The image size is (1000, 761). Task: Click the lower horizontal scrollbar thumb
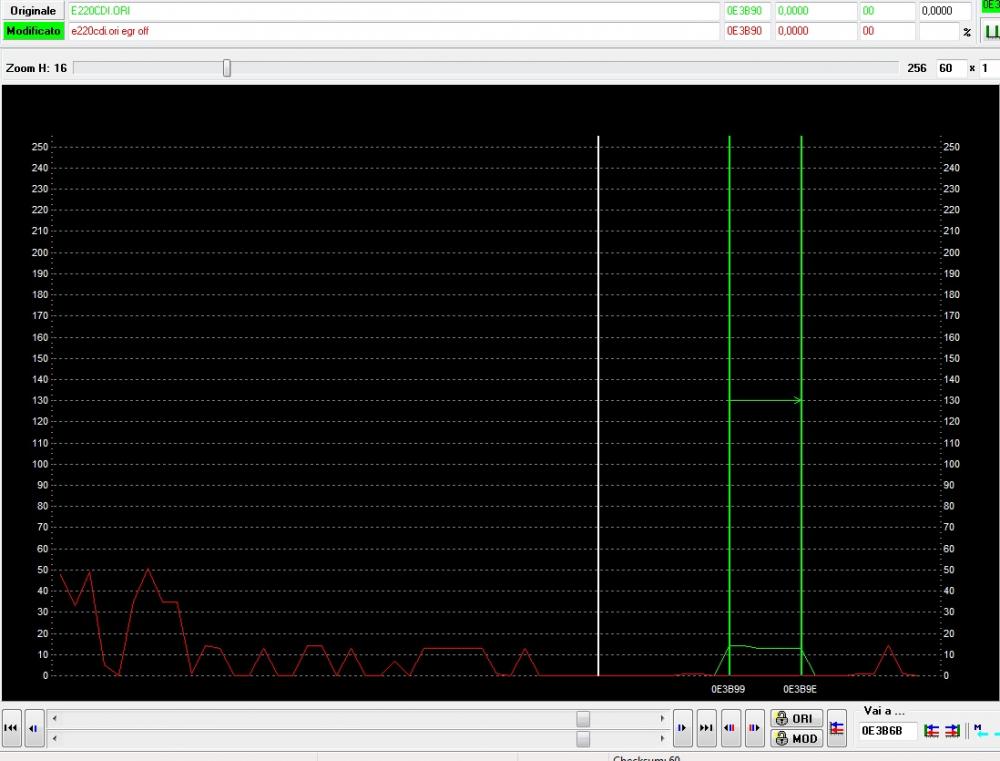(x=583, y=738)
